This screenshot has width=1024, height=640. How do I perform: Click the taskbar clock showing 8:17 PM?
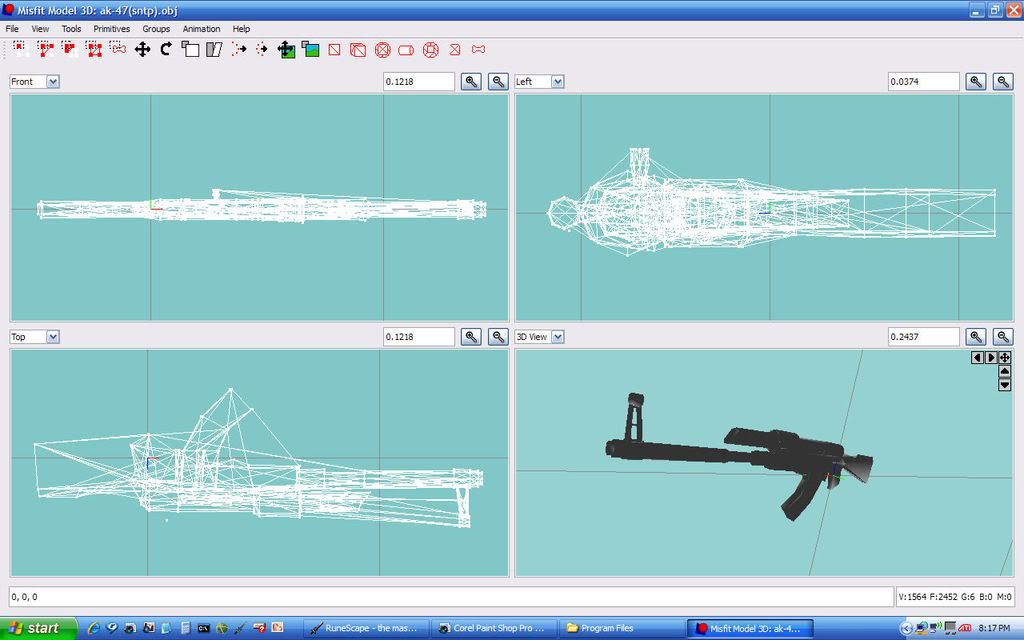point(995,628)
